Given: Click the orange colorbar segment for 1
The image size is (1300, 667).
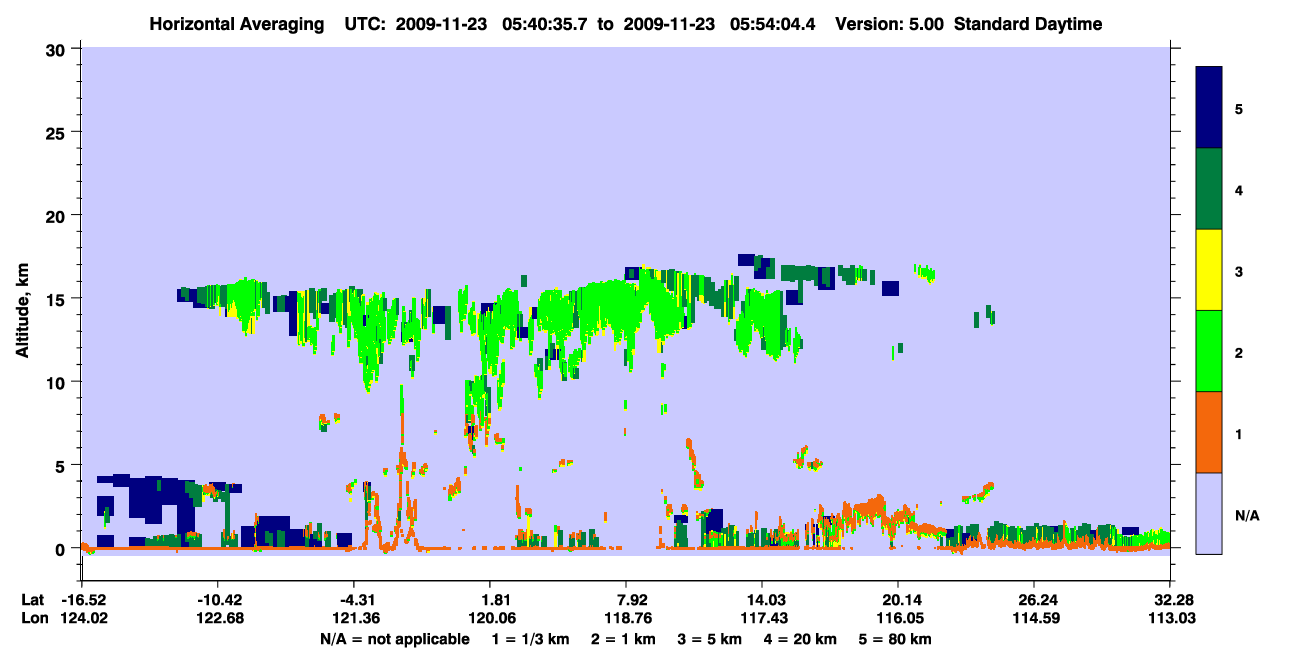Looking at the screenshot, I should point(1208,432).
